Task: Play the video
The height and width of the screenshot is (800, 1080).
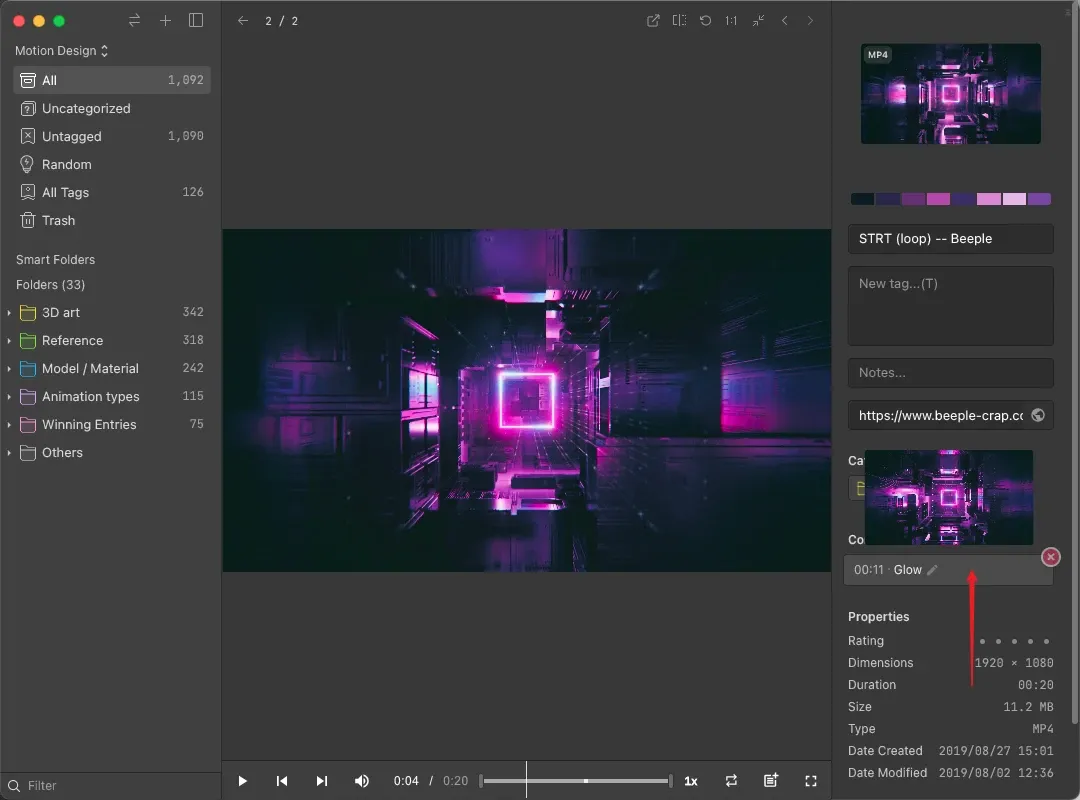Action: pos(242,781)
